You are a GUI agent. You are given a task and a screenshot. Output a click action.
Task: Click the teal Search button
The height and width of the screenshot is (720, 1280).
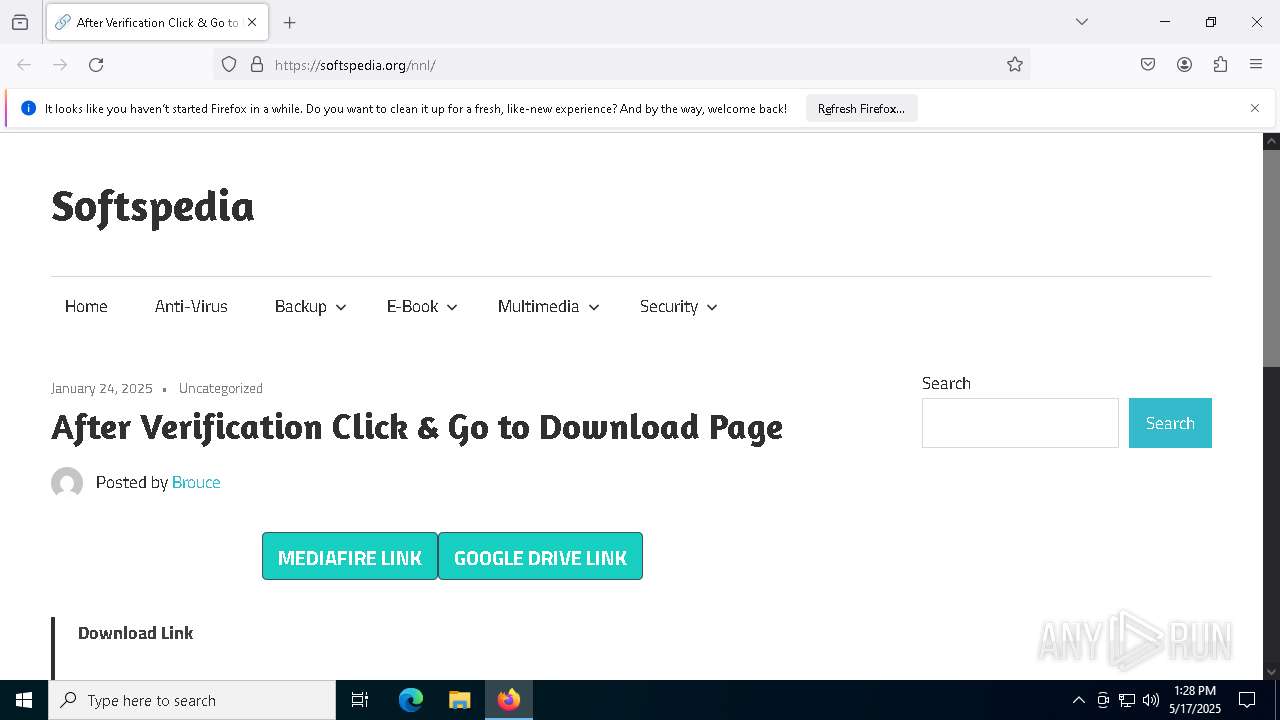[1170, 423]
